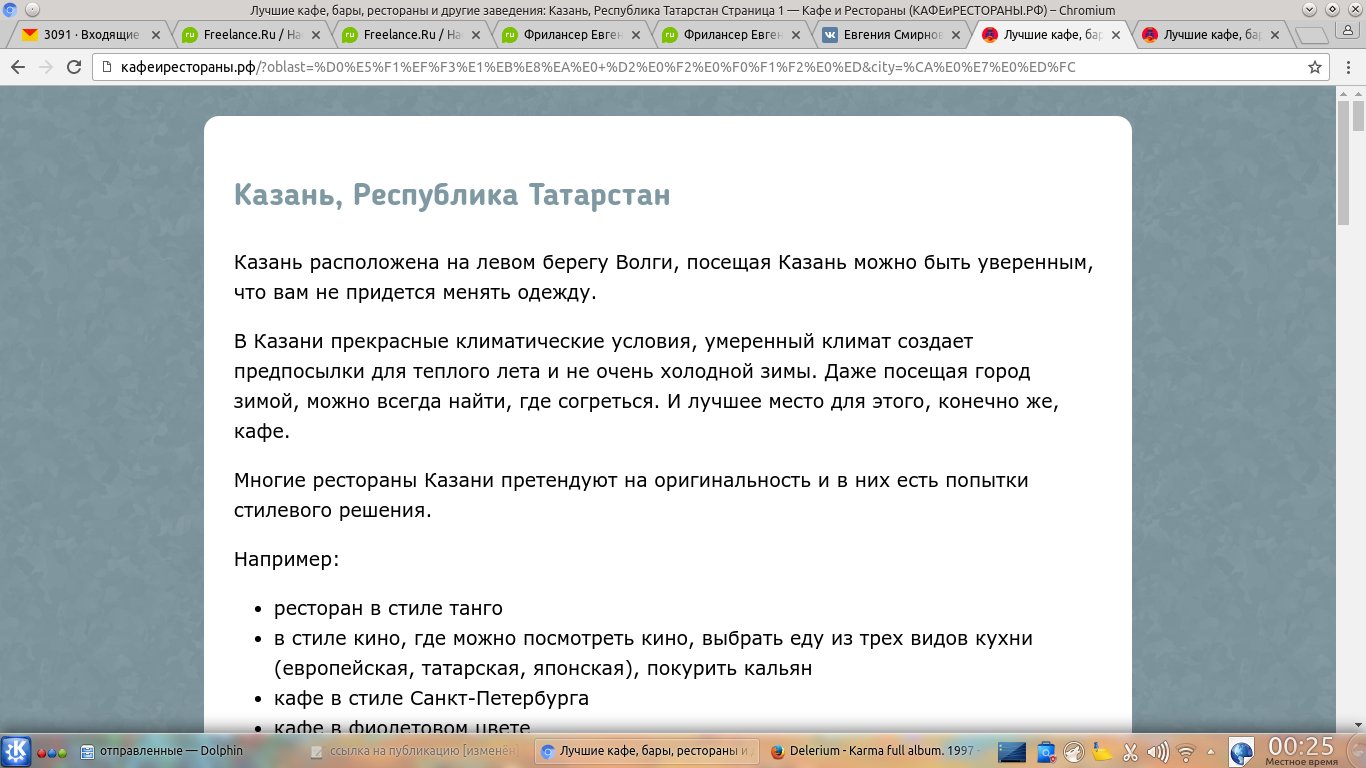The height and width of the screenshot is (768, 1366).
Task: Click the list item кафе в стиле Санкт-Петербурга
Action: [x=431, y=698]
